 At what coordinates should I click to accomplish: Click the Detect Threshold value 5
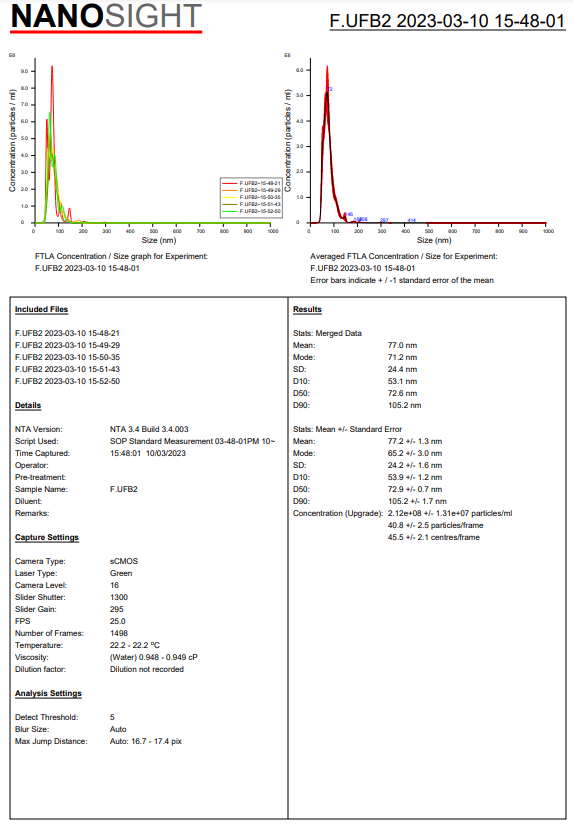coord(112,717)
